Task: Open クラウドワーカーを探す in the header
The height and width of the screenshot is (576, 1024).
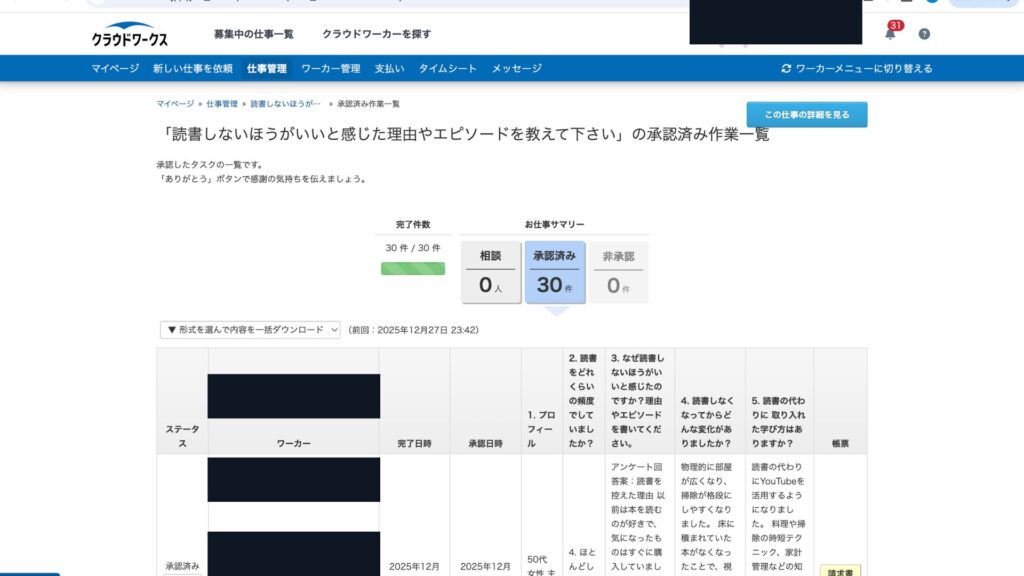Action: pyautogui.click(x=377, y=34)
